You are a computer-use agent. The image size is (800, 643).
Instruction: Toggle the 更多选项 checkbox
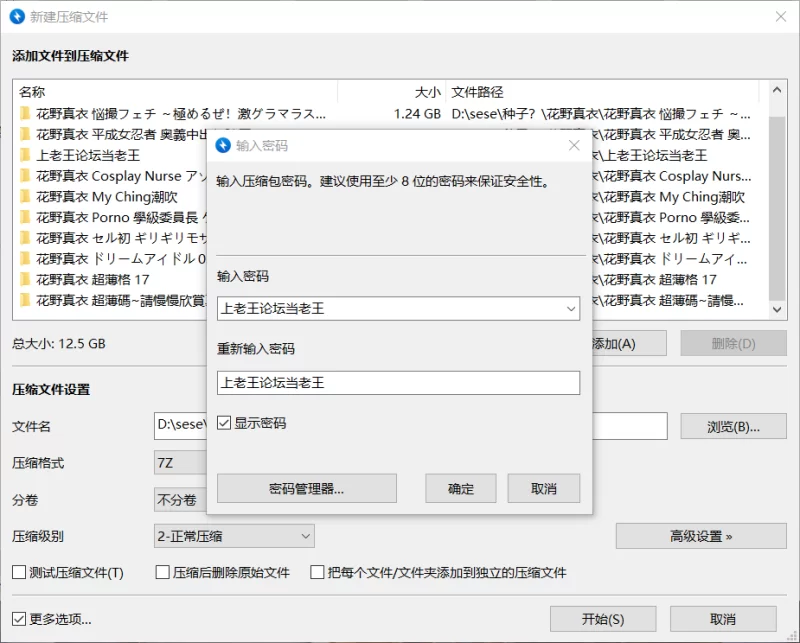pyautogui.click(x=19, y=618)
